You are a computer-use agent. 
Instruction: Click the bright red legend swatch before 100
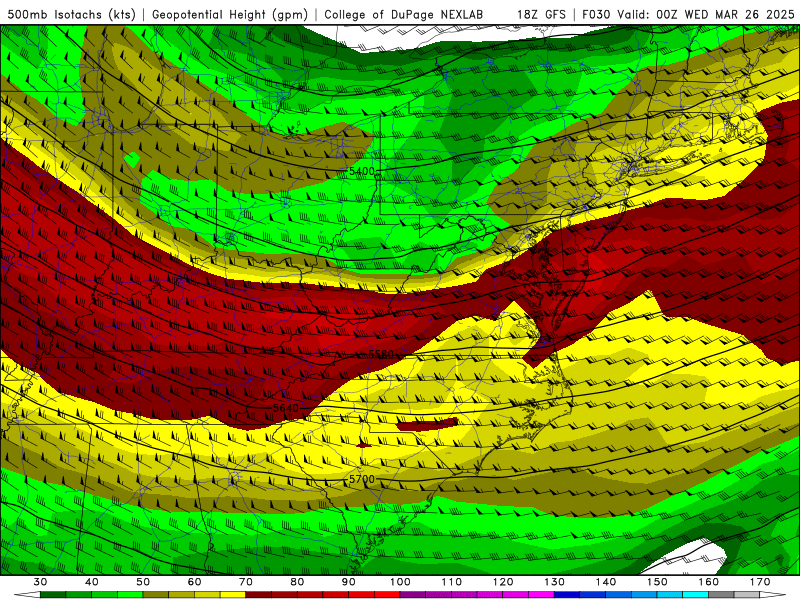point(387,595)
